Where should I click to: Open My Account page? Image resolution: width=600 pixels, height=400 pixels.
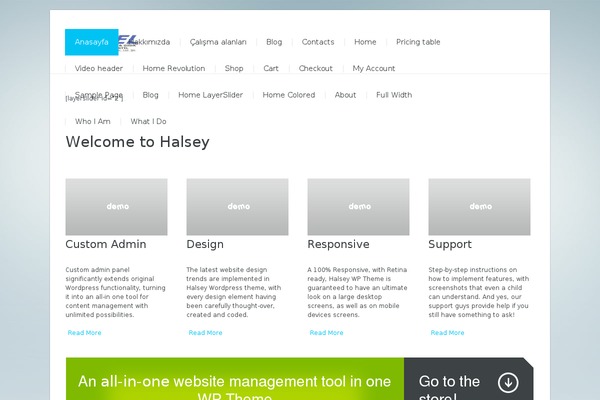click(x=374, y=69)
